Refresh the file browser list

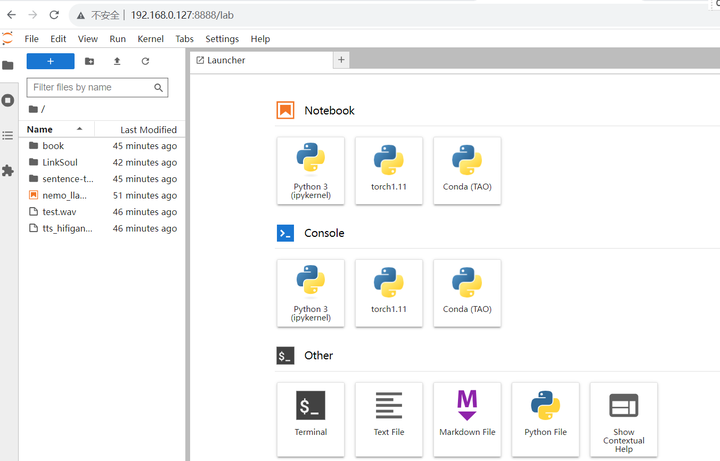click(x=145, y=61)
